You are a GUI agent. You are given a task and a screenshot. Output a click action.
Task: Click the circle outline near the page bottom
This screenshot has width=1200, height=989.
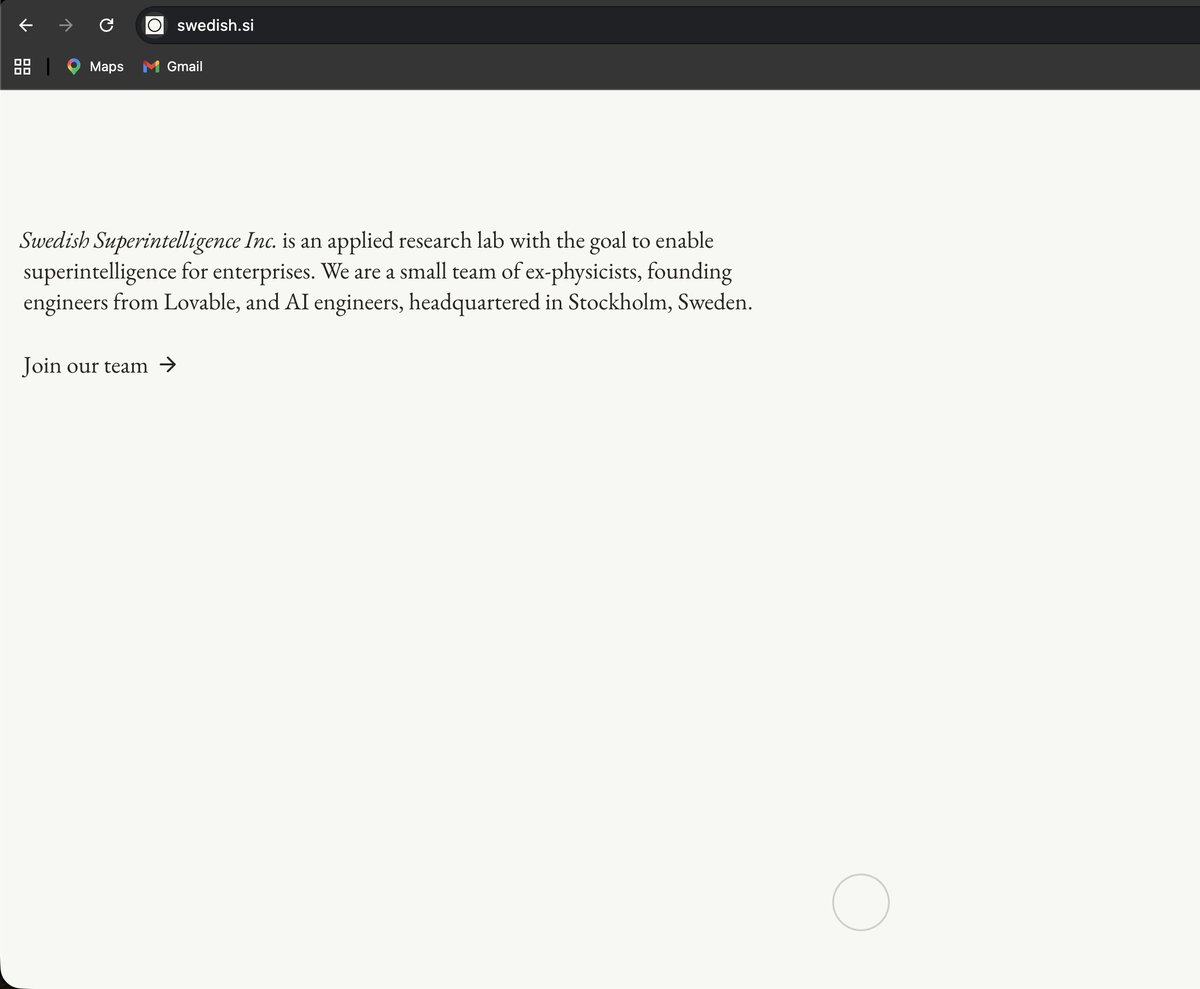click(861, 902)
